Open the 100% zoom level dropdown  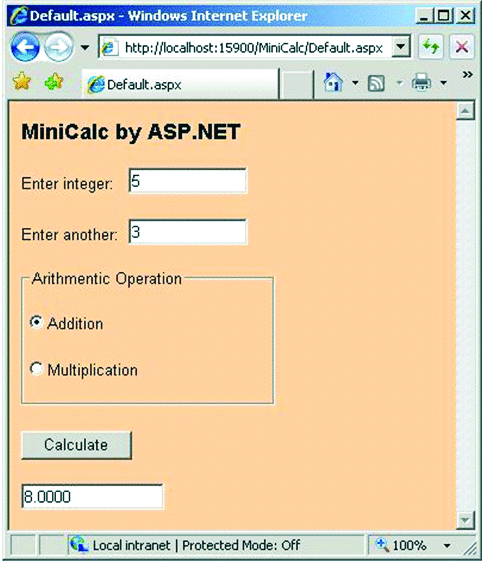(x=447, y=546)
